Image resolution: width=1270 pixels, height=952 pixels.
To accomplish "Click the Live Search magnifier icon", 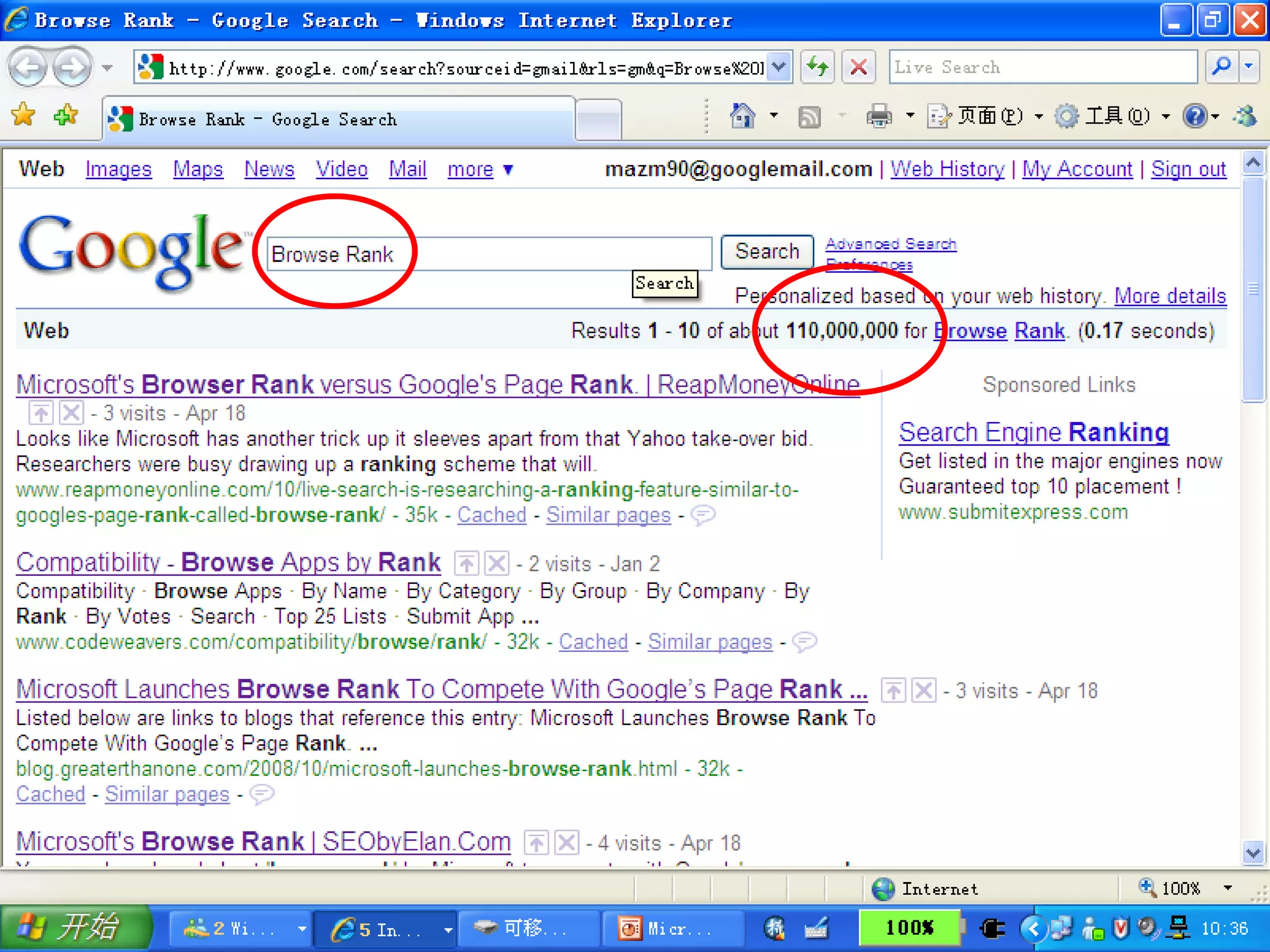I will tap(1221, 67).
